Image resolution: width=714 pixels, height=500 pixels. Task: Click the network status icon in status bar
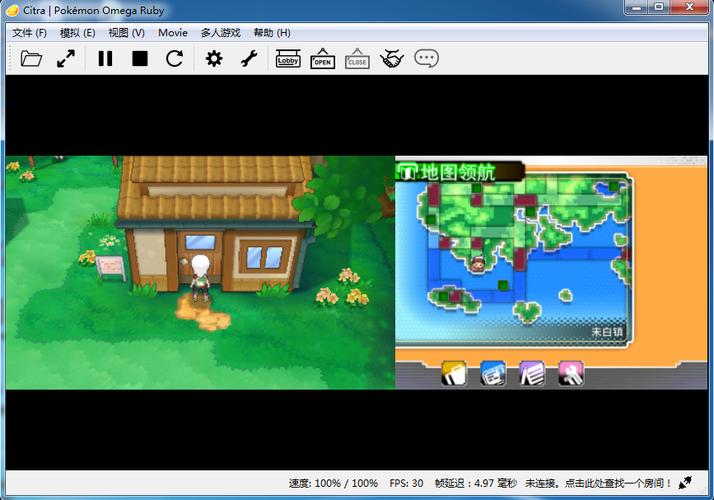685,483
